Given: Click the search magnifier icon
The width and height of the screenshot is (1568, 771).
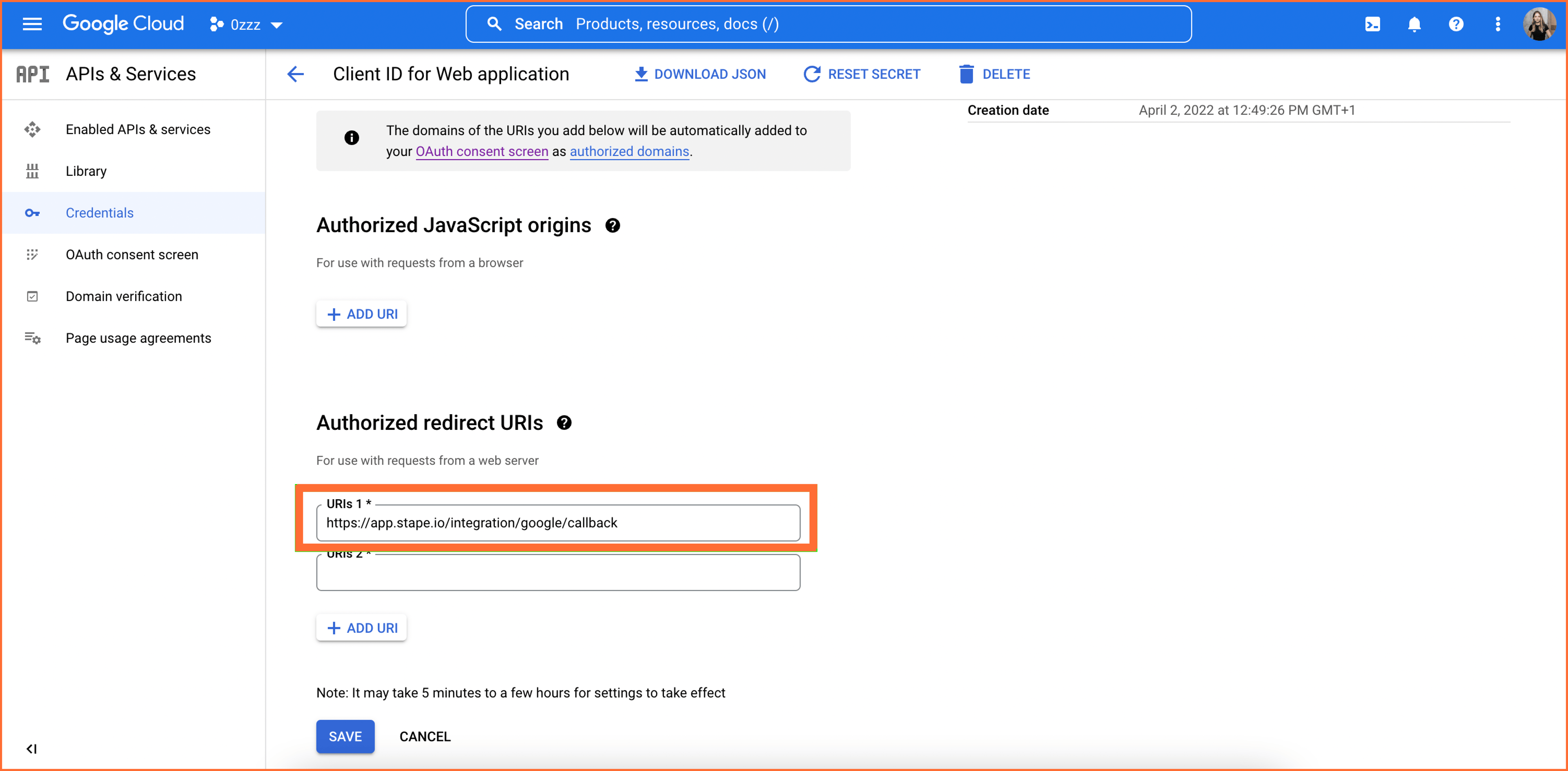Looking at the screenshot, I should click(494, 24).
